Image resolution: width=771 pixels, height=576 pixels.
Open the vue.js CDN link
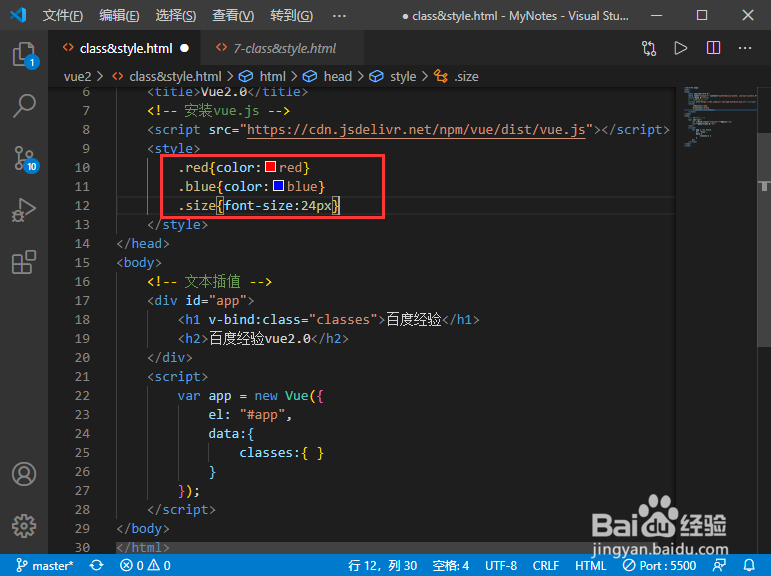point(416,130)
